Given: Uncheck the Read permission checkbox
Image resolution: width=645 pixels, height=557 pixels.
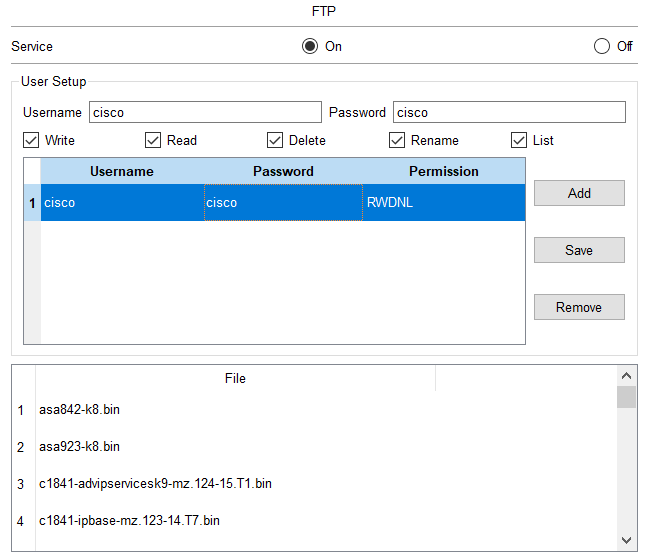Looking at the screenshot, I should click(154, 140).
